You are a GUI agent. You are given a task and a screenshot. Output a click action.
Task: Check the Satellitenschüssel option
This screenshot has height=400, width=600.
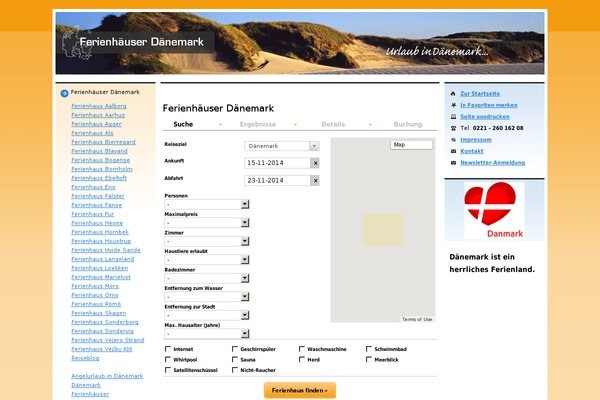pyautogui.click(x=168, y=370)
